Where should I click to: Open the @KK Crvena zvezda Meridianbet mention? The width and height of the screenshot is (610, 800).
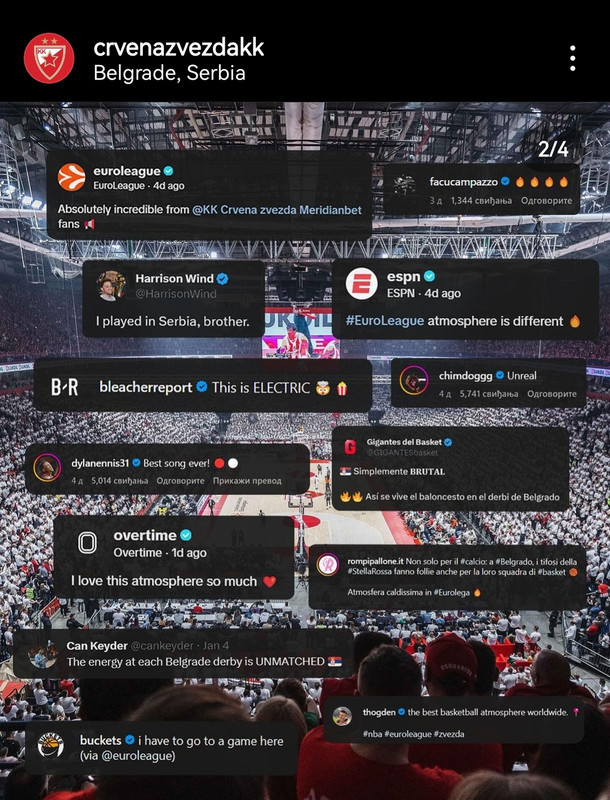(x=277, y=210)
